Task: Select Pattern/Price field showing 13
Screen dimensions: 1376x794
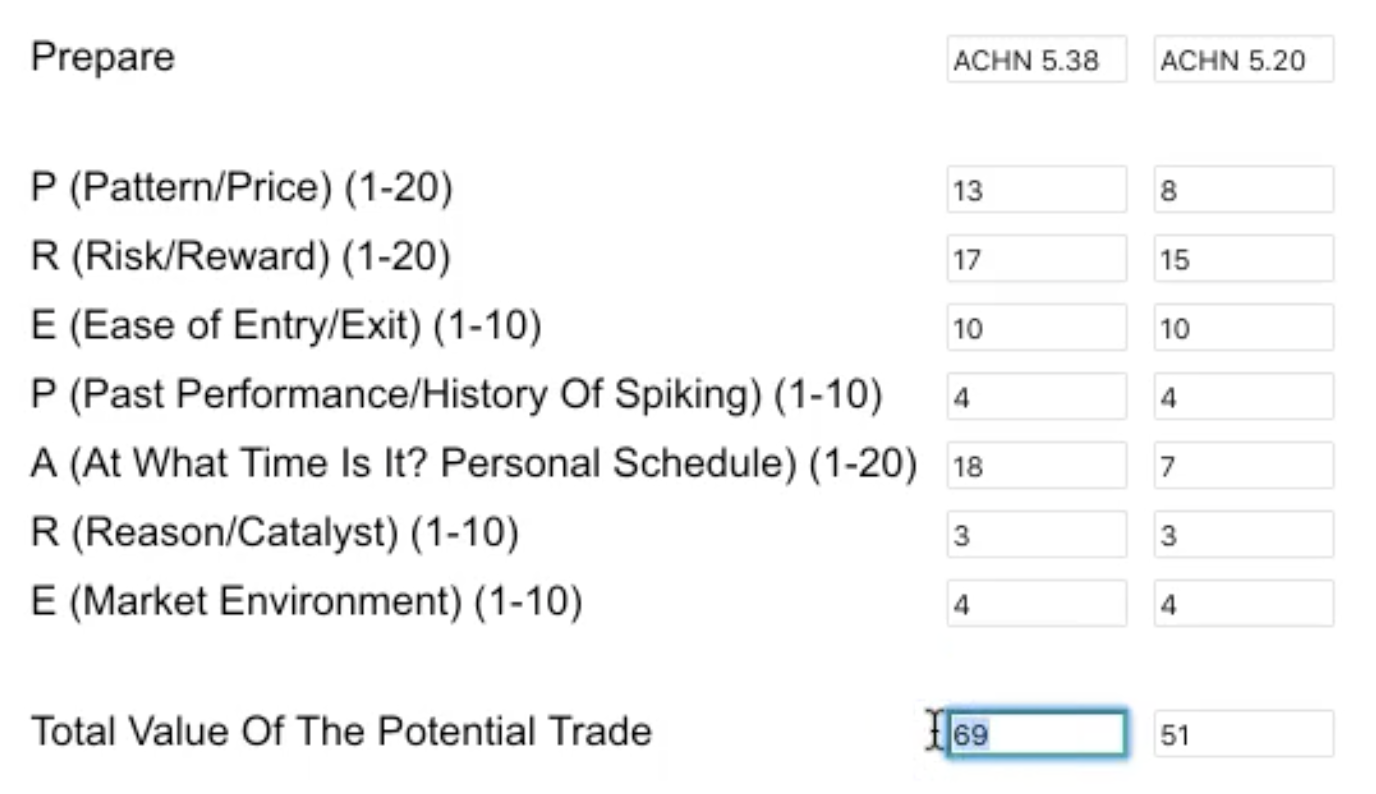Action: (1036, 190)
